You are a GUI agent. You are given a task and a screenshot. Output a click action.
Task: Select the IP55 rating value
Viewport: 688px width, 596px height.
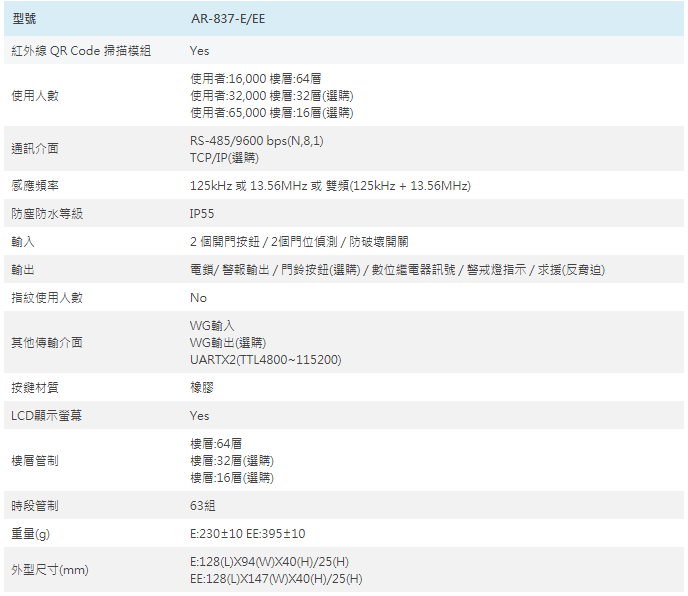202,214
